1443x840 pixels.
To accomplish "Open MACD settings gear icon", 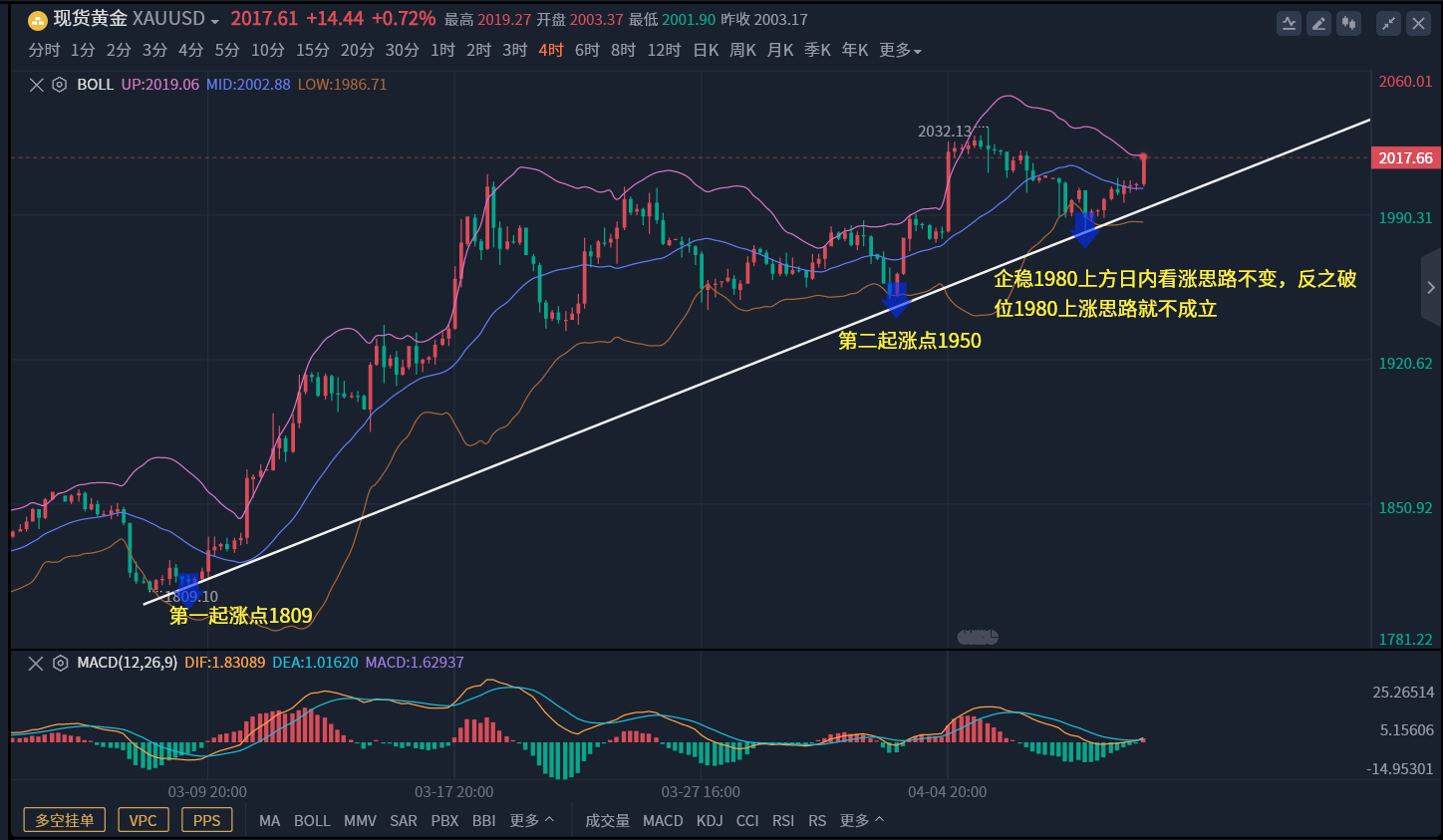I will point(60,663).
